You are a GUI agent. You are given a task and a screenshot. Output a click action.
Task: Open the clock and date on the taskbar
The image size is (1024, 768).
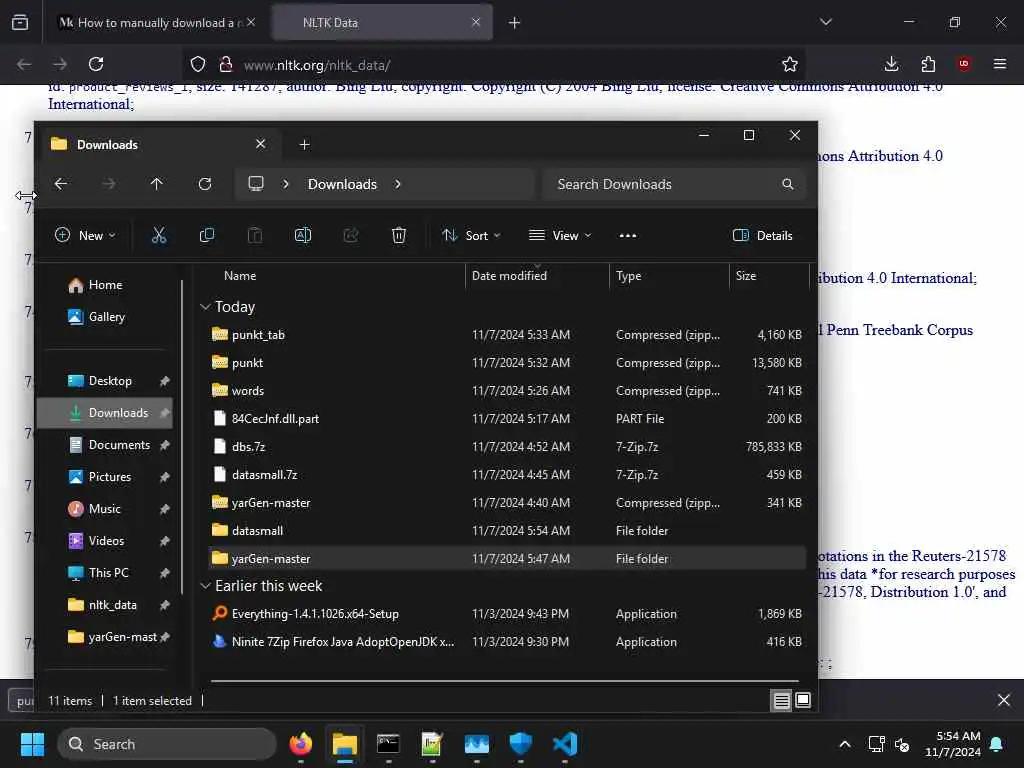pyautogui.click(x=953, y=744)
